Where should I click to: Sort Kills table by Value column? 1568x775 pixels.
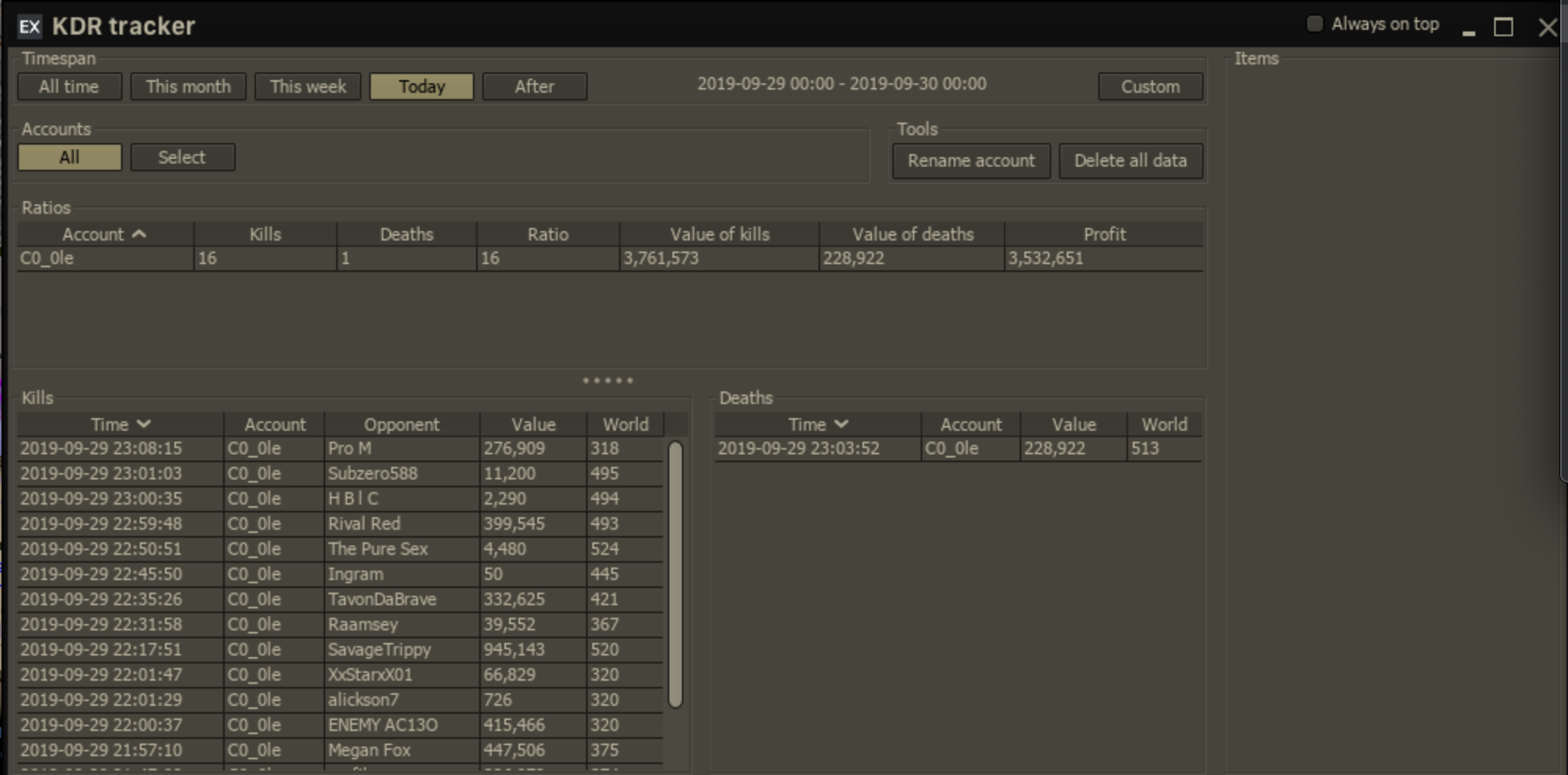pyautogui.click(x=533, y=424)
